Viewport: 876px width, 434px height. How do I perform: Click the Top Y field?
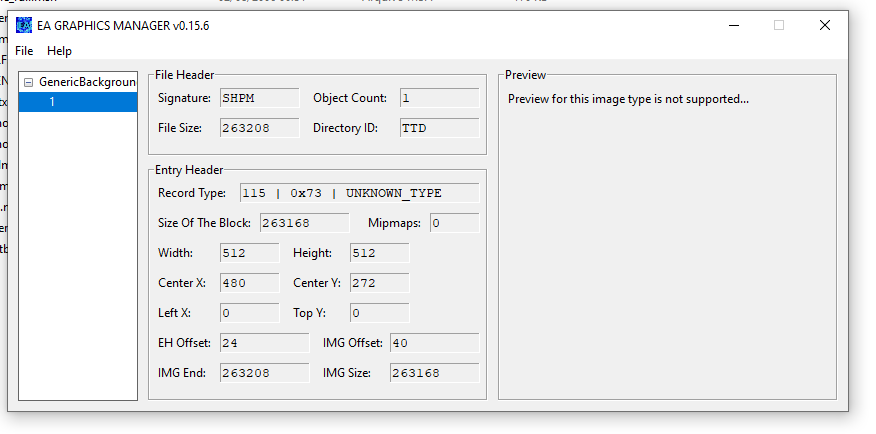point(380,313)
